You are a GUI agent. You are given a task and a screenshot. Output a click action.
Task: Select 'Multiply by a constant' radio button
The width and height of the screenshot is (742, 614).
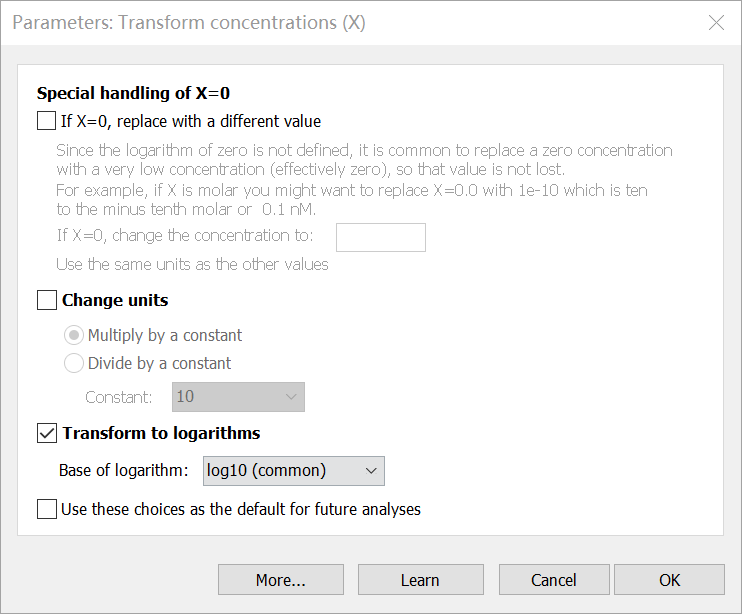pos(74,335)
